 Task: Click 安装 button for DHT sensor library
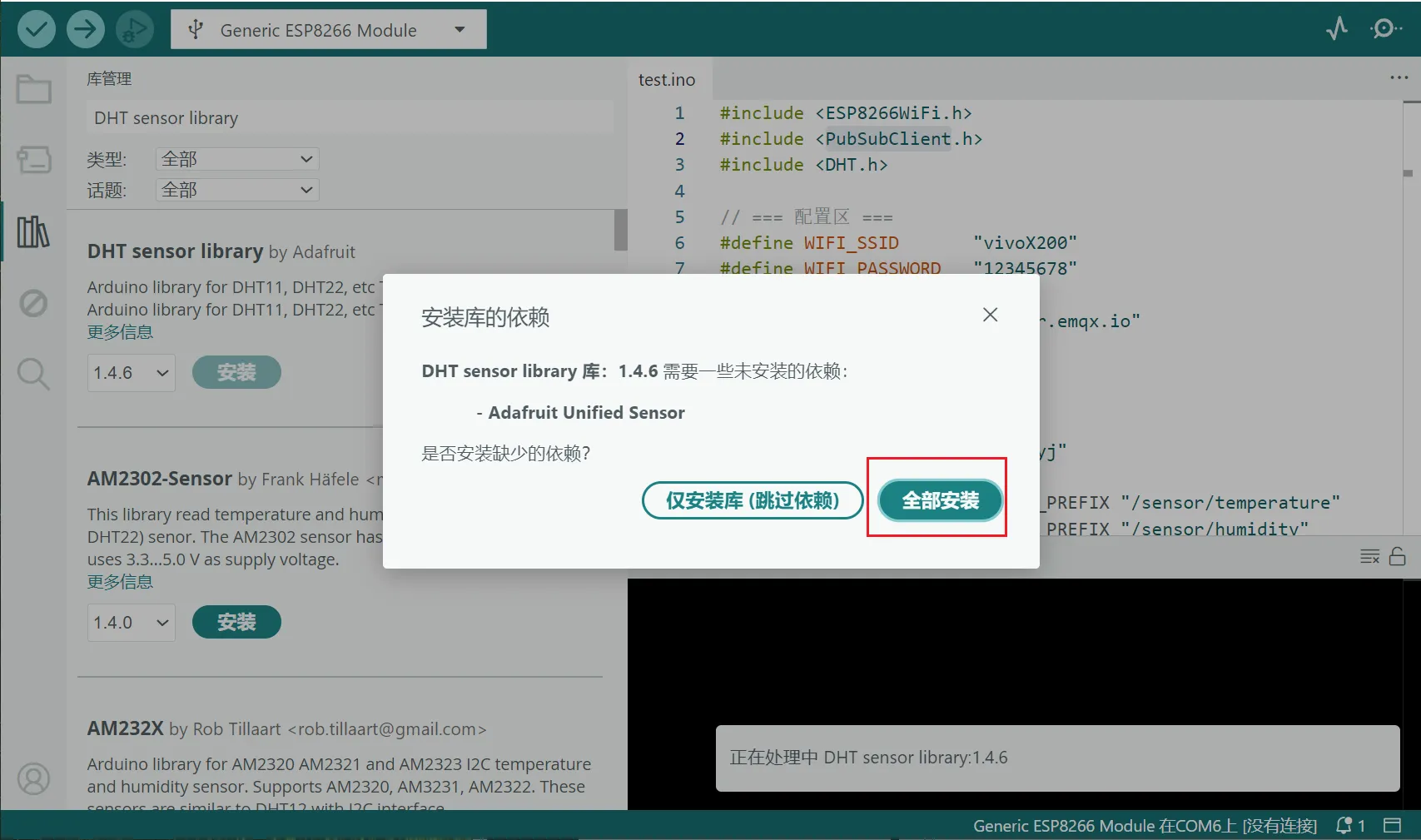click(x=236, y=372)
